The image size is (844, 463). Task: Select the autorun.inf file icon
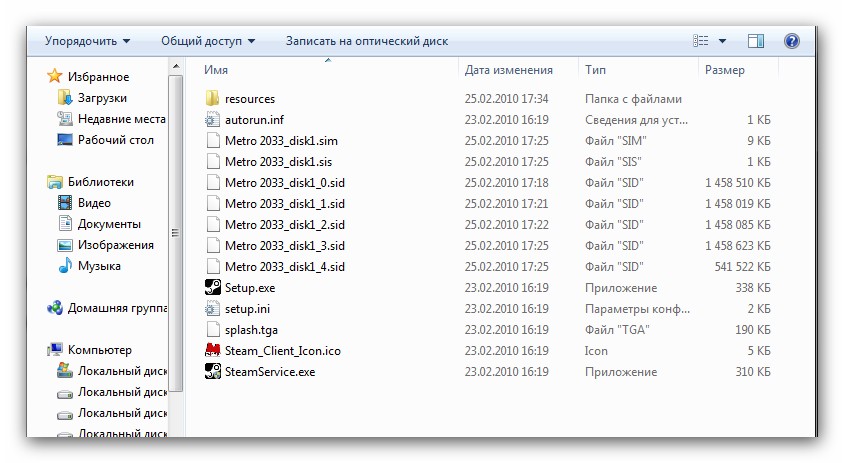coord(213,120)
